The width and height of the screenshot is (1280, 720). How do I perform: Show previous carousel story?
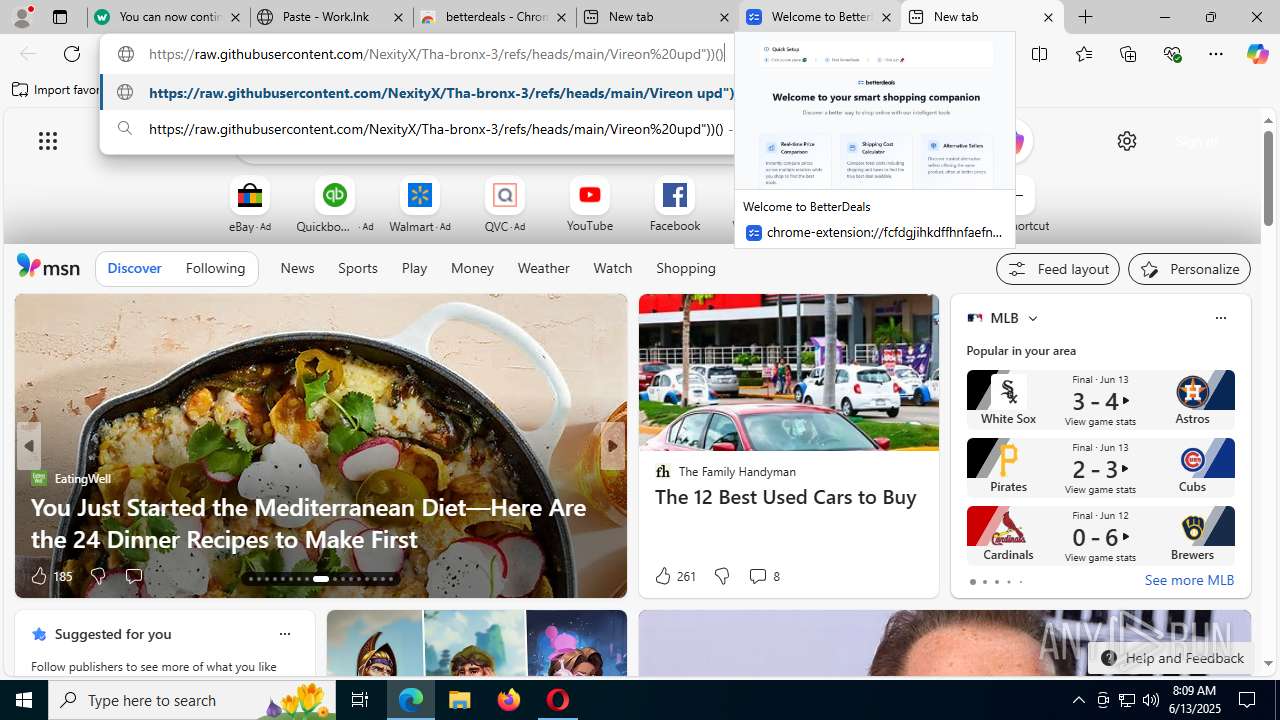coord(29,446)
